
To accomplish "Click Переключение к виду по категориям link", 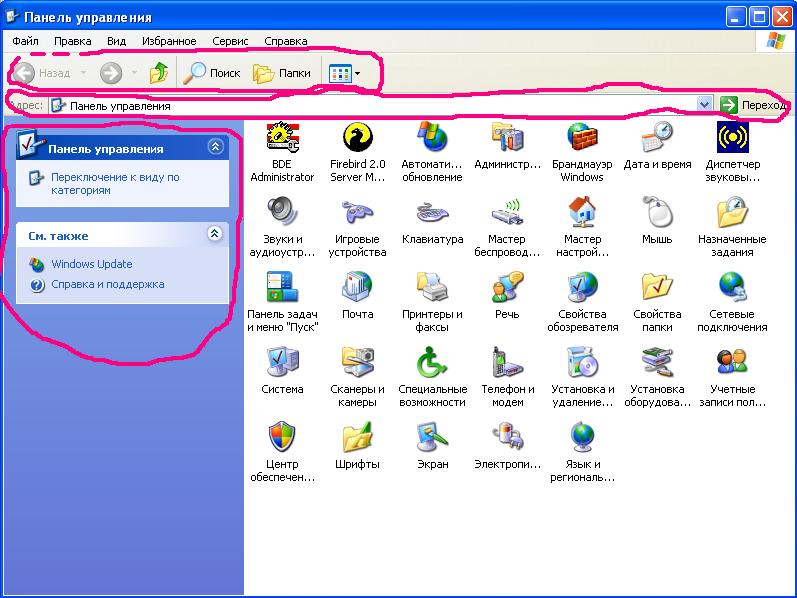I will click(x=115, y=183).
